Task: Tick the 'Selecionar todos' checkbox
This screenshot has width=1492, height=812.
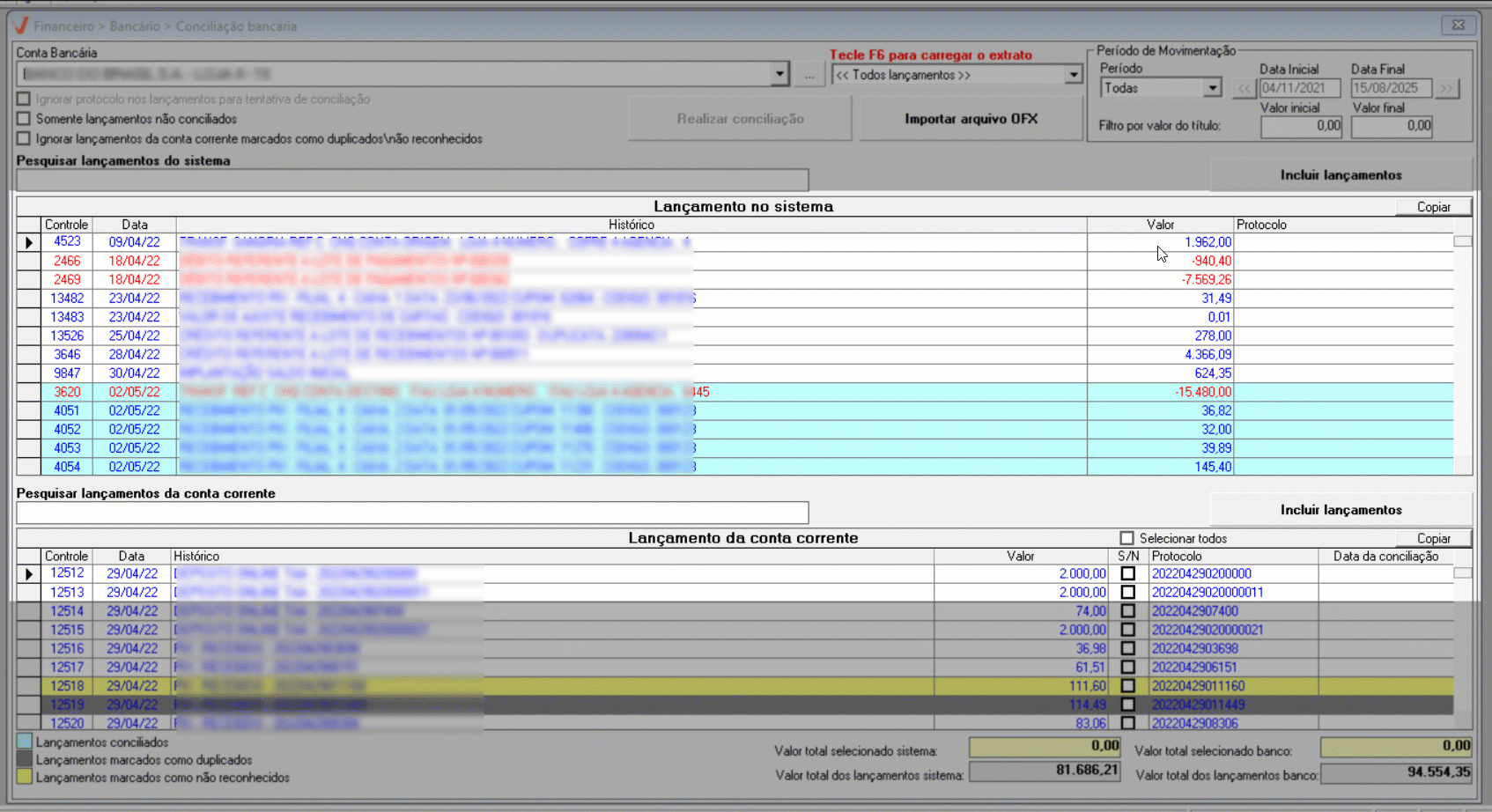Action: [1126, 538]
